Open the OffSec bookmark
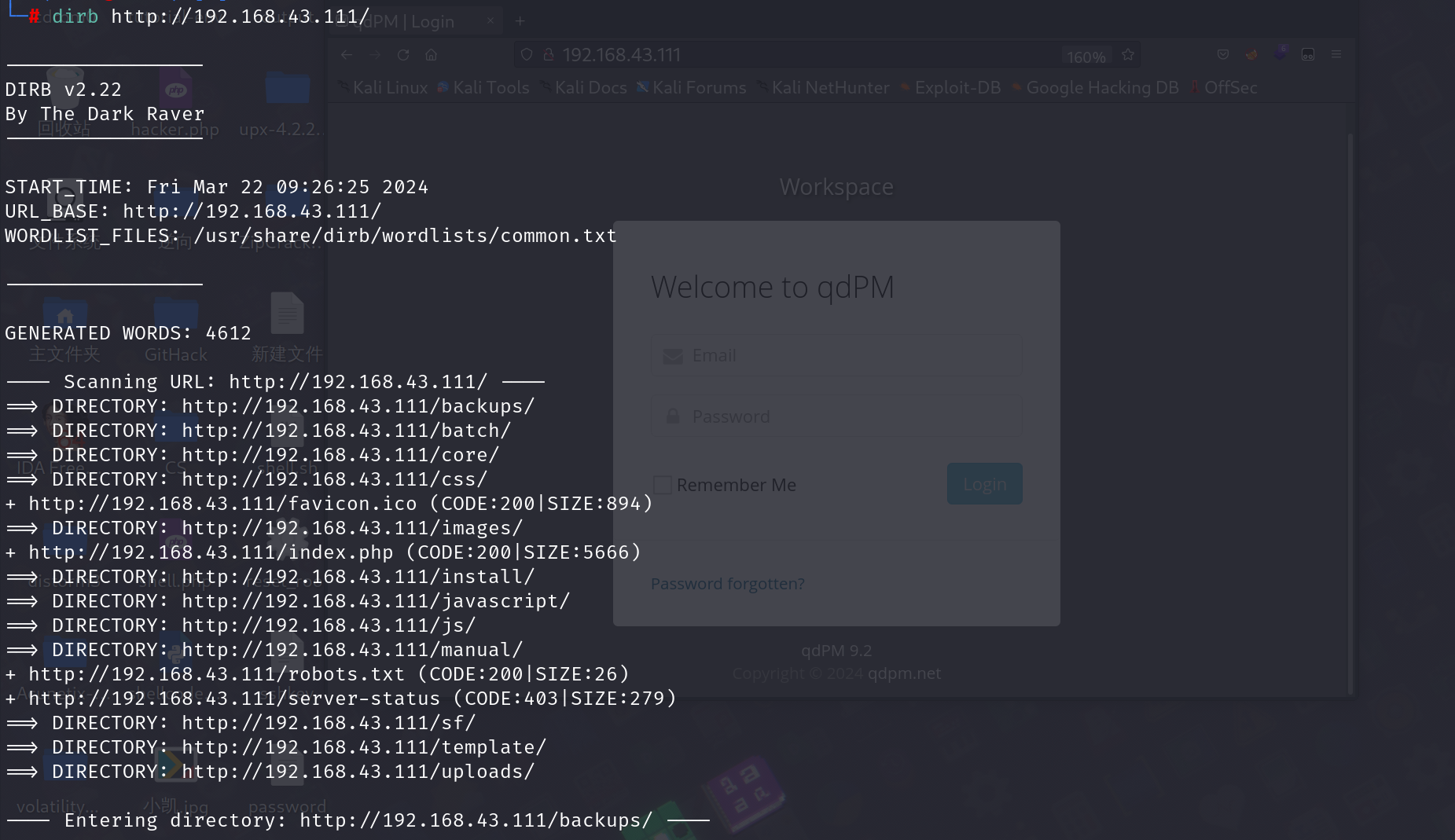This screenshot has width=1455, height=840. click(x=1223, y=88)
